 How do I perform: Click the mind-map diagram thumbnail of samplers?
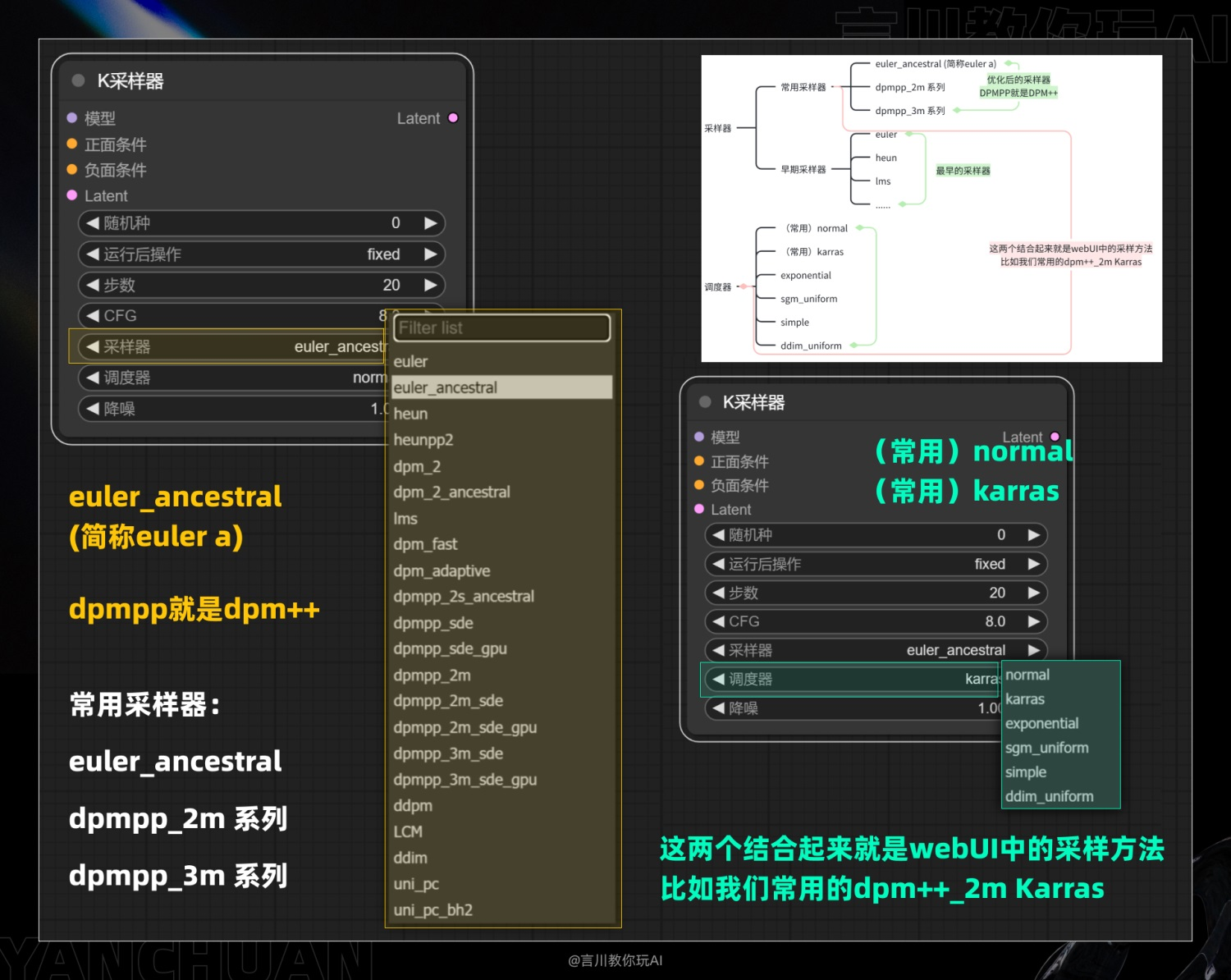[x=931, y=208]
